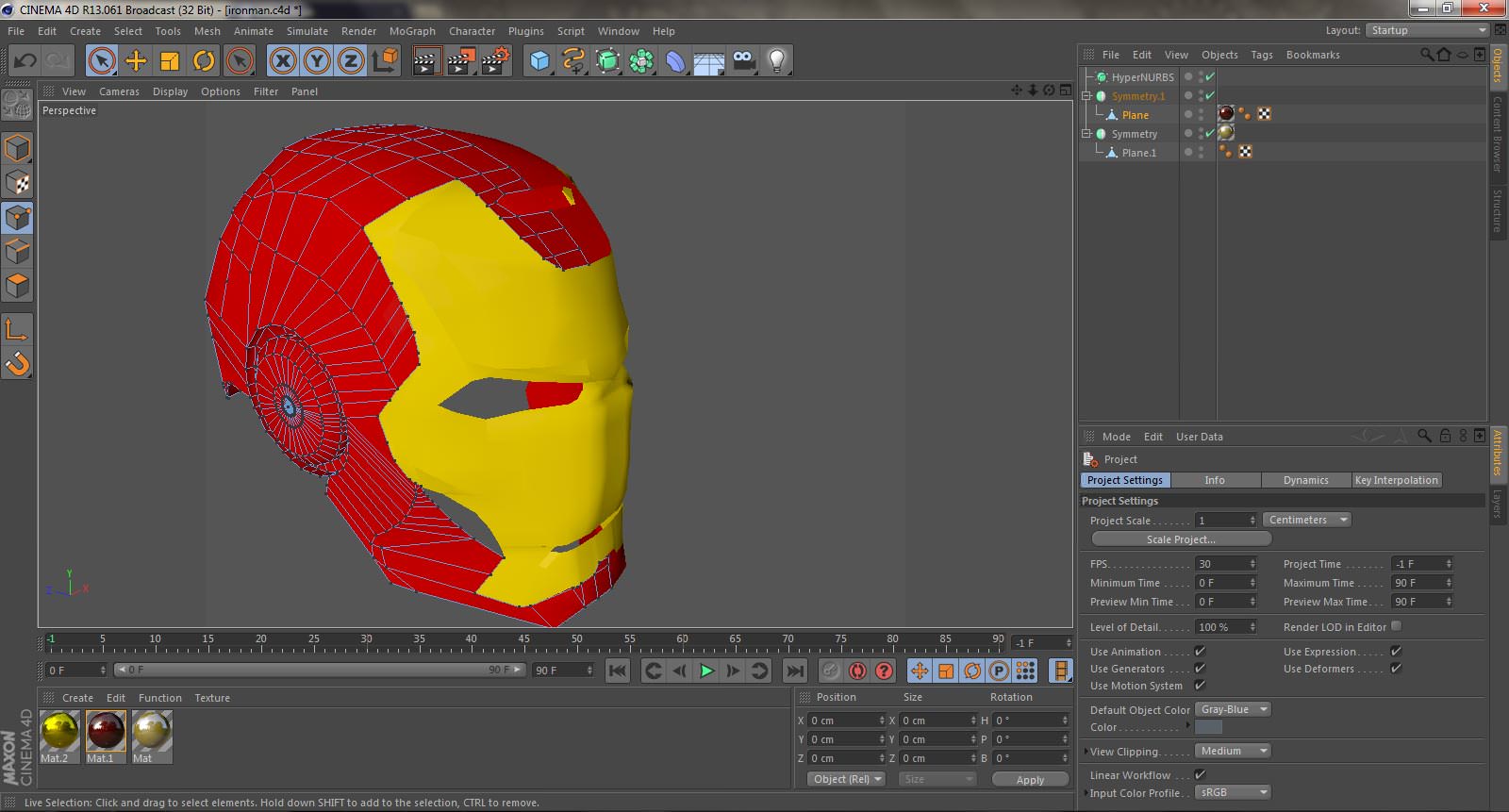Screen dimensions: 1509x812
Task: Collapse the Symmetry.1 tree node
Action: point(1086,96)
